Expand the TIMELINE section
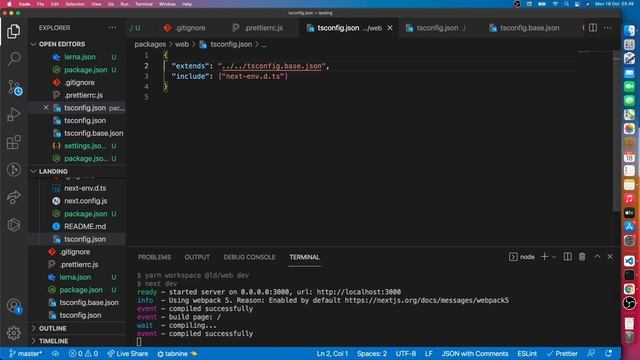Viewport: 640px width, 360px height. click(53, 341)
